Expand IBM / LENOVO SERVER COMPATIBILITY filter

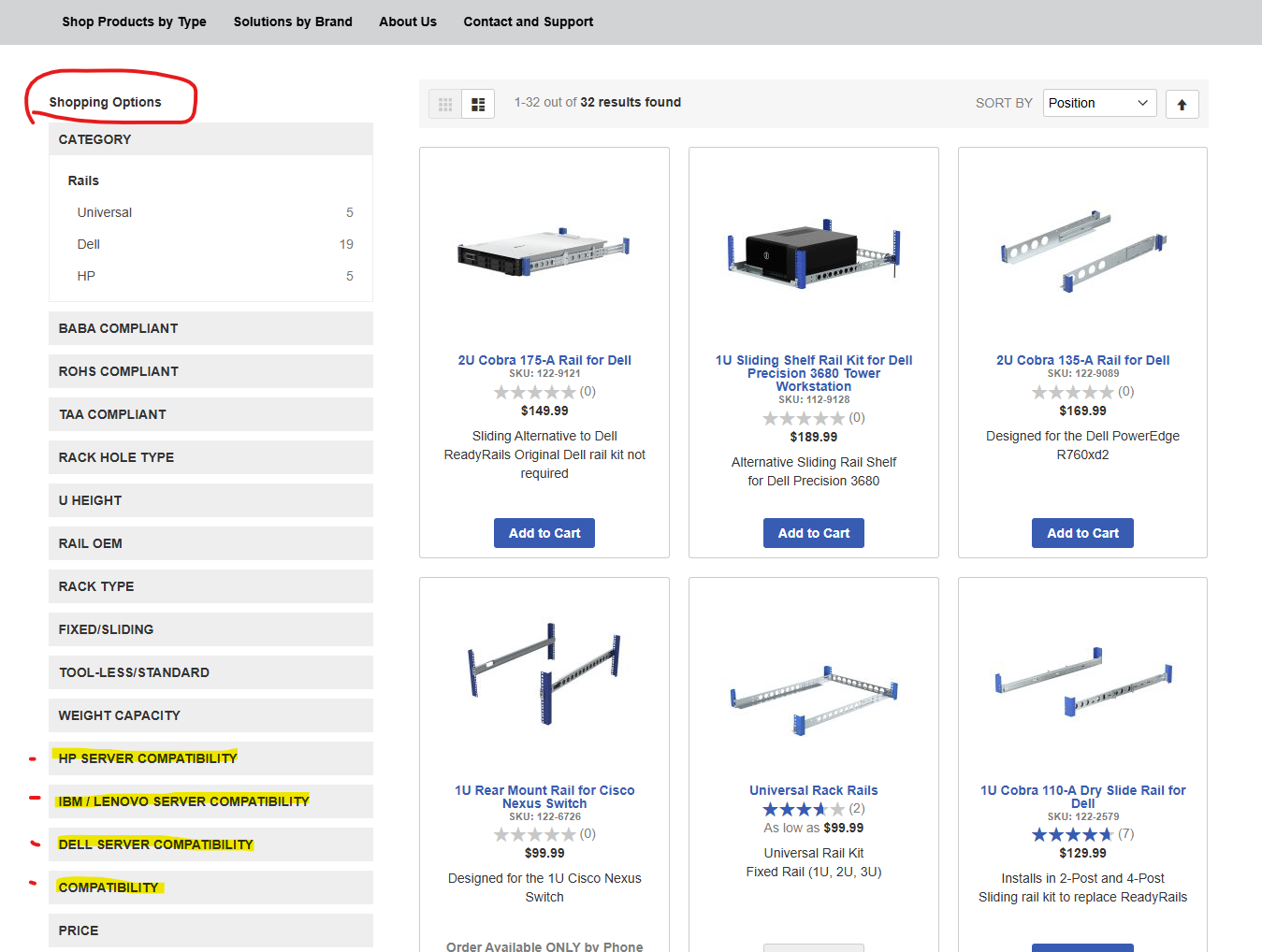coord(210,801)
